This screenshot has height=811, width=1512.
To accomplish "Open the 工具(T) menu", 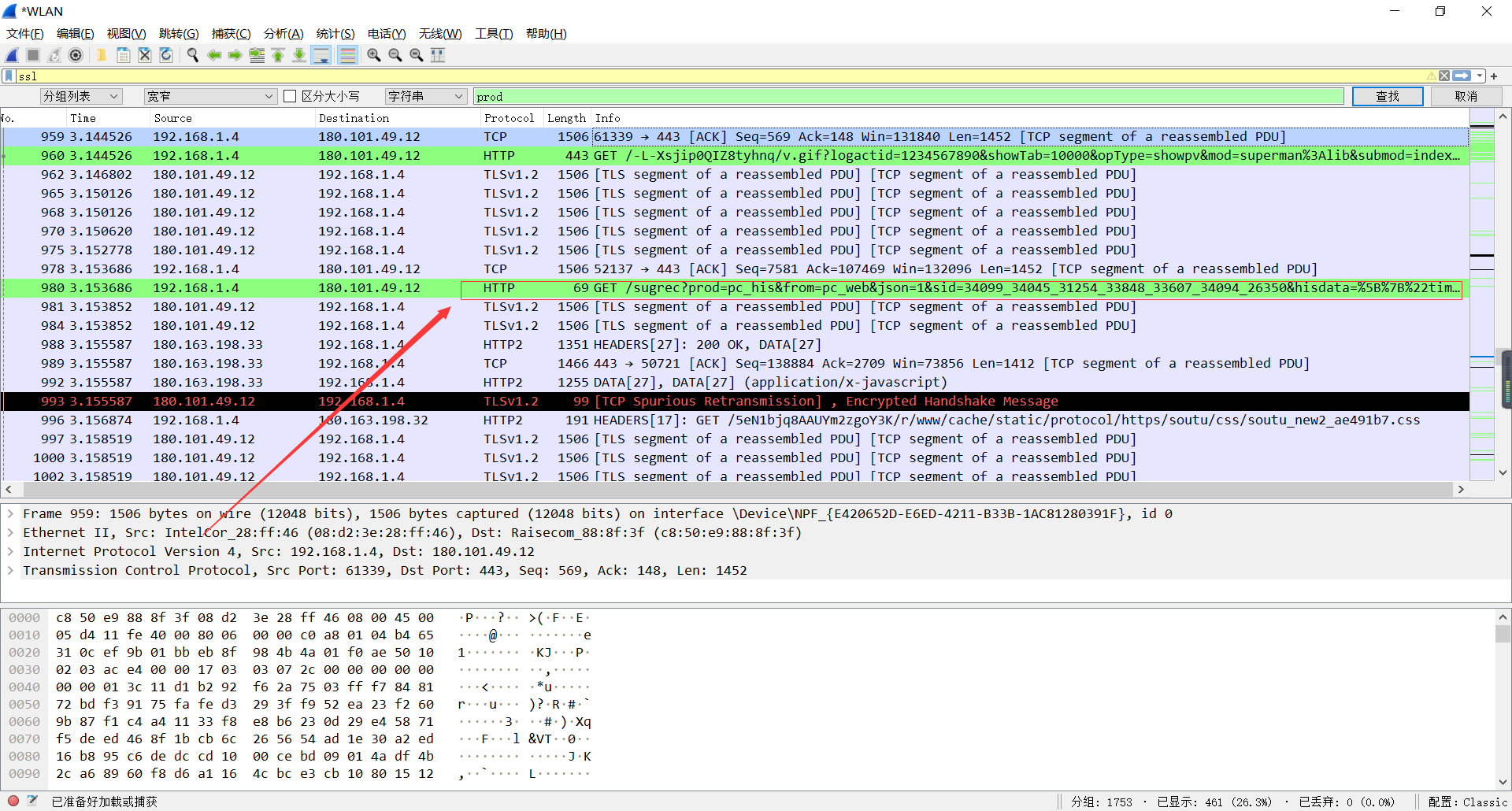I will coord(494,33).
